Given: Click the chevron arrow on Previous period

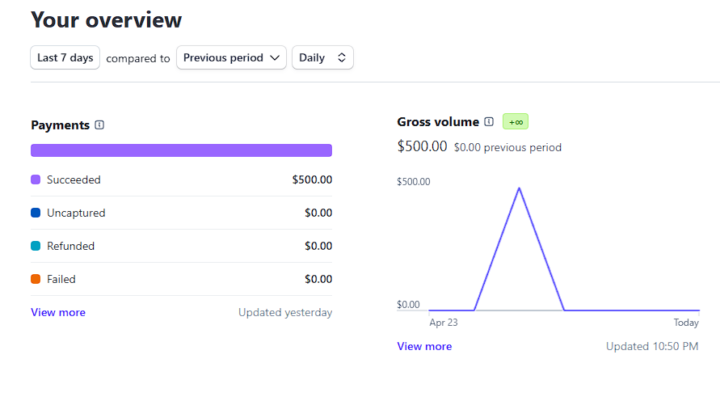Looking at the screenshot, I should pyautogui.click(x=275, y=58).
